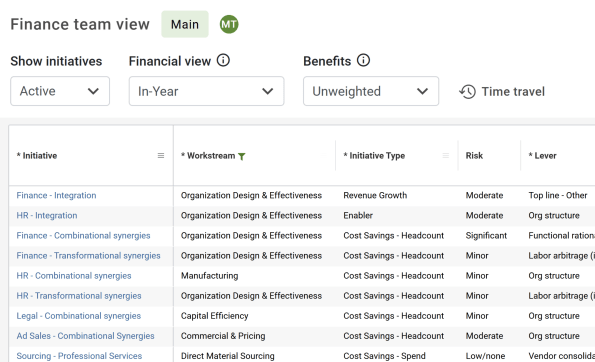Viewport: 595px width, 362px height.
Task: Select the Enabler initiative type cell
Action: (x=358, y=216)
